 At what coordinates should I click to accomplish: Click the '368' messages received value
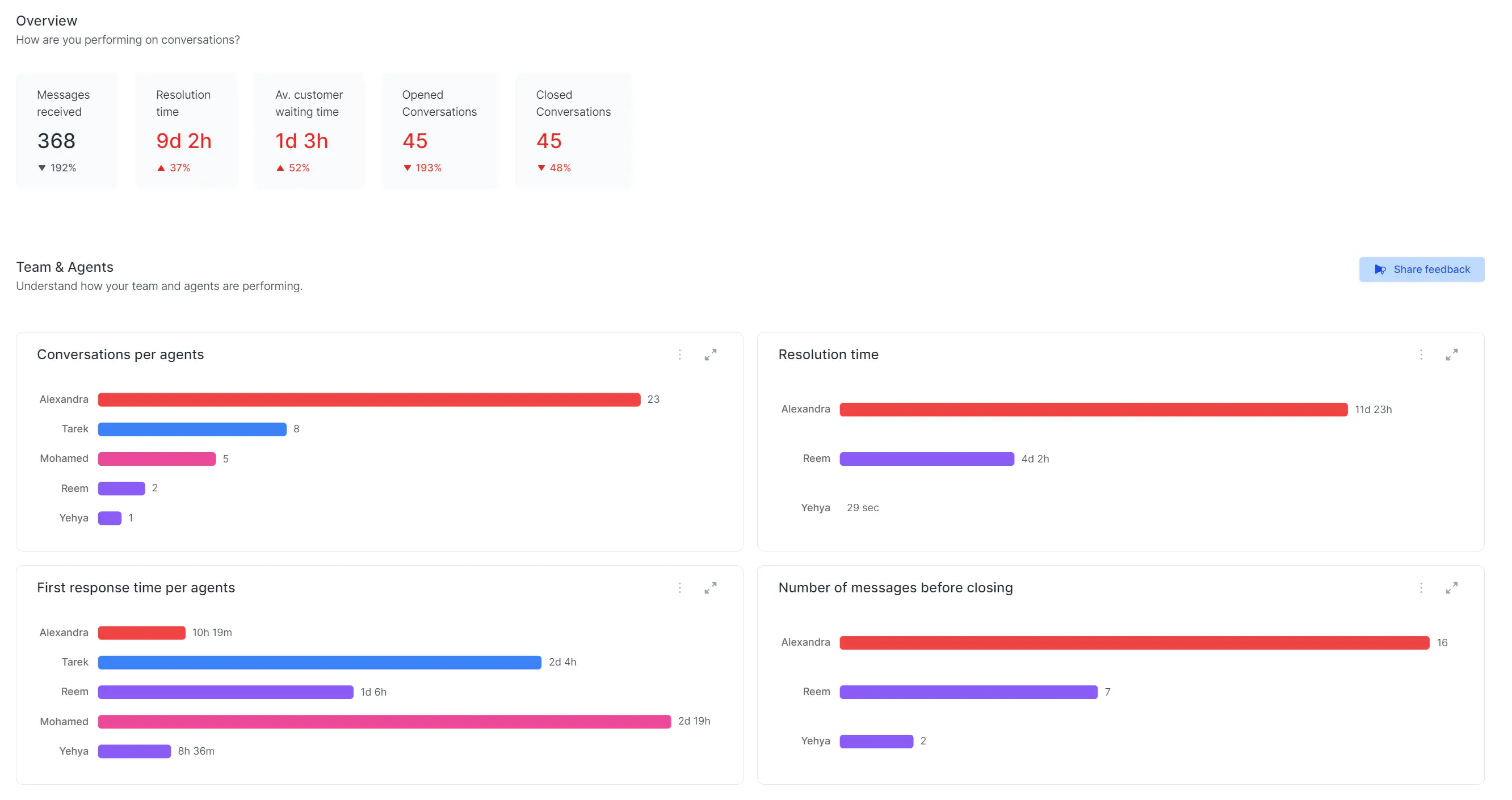tap(56, 141)
